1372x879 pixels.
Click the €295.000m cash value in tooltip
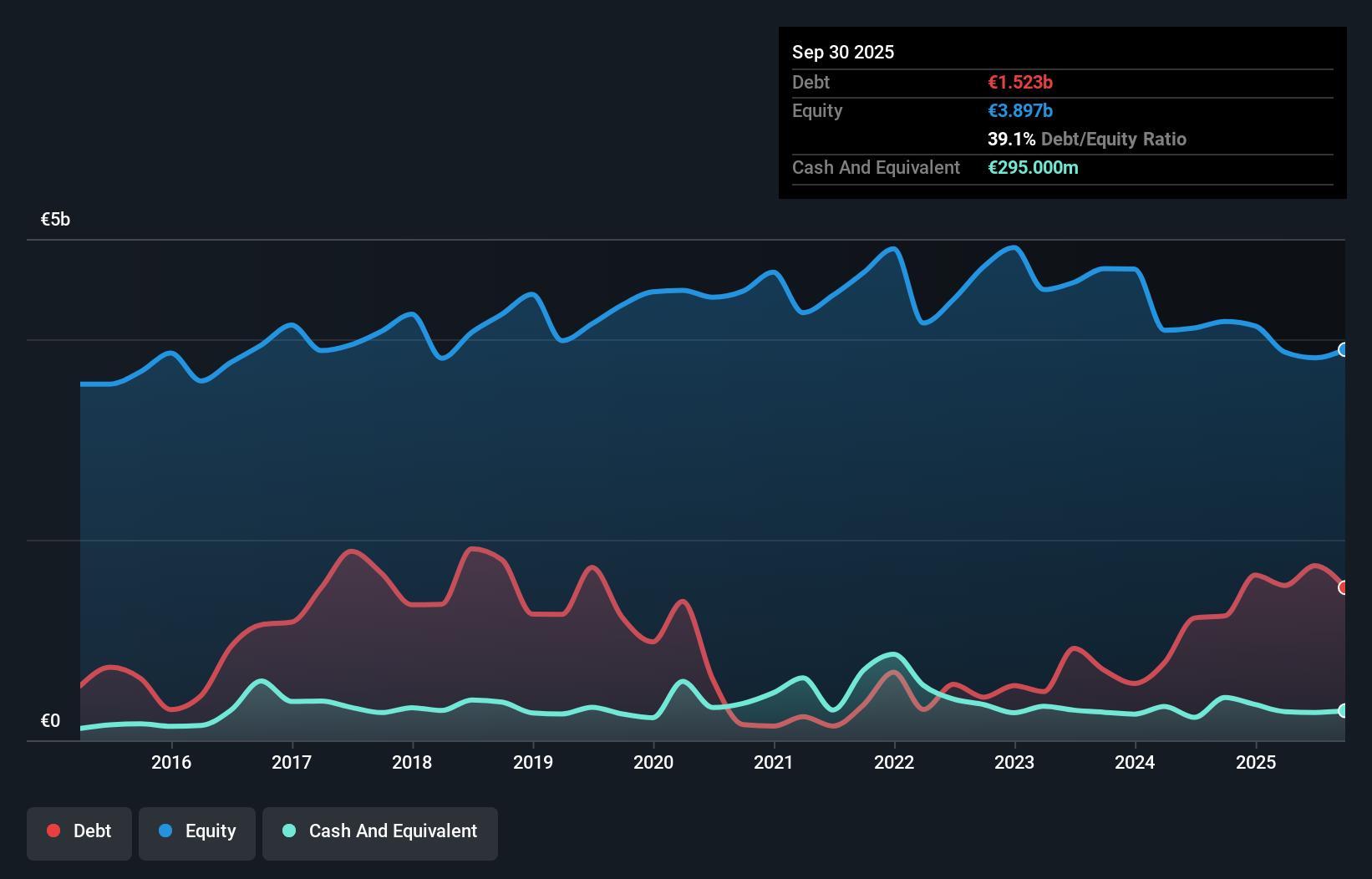point(1033,167)
